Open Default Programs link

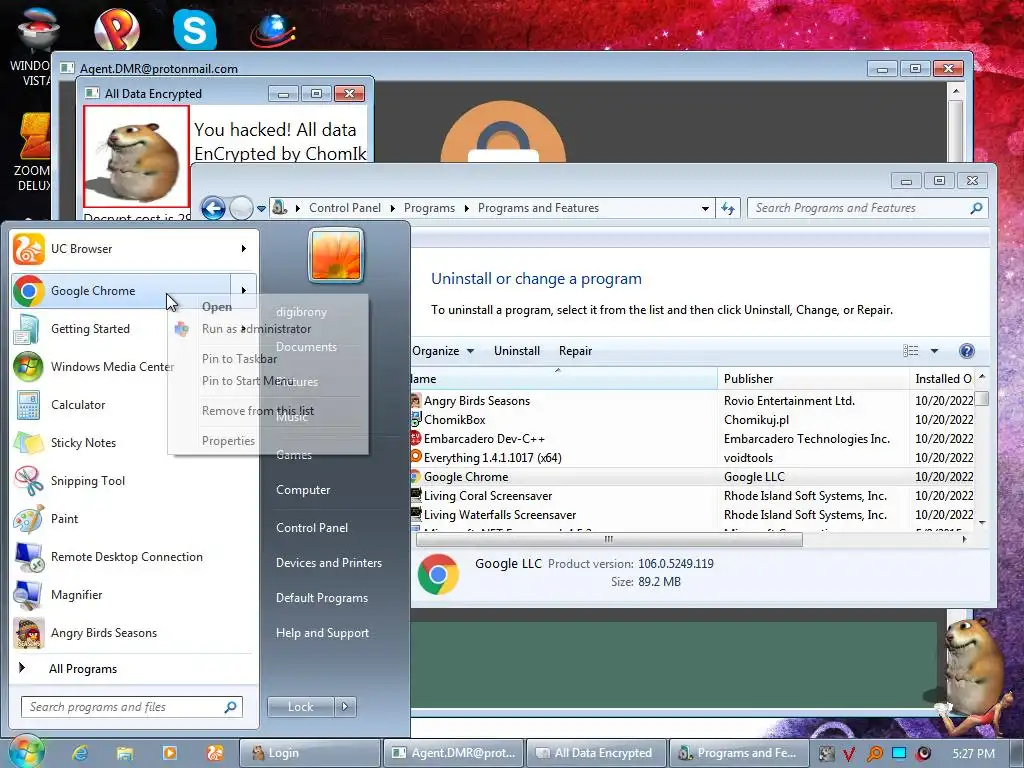tap(321, 598)
